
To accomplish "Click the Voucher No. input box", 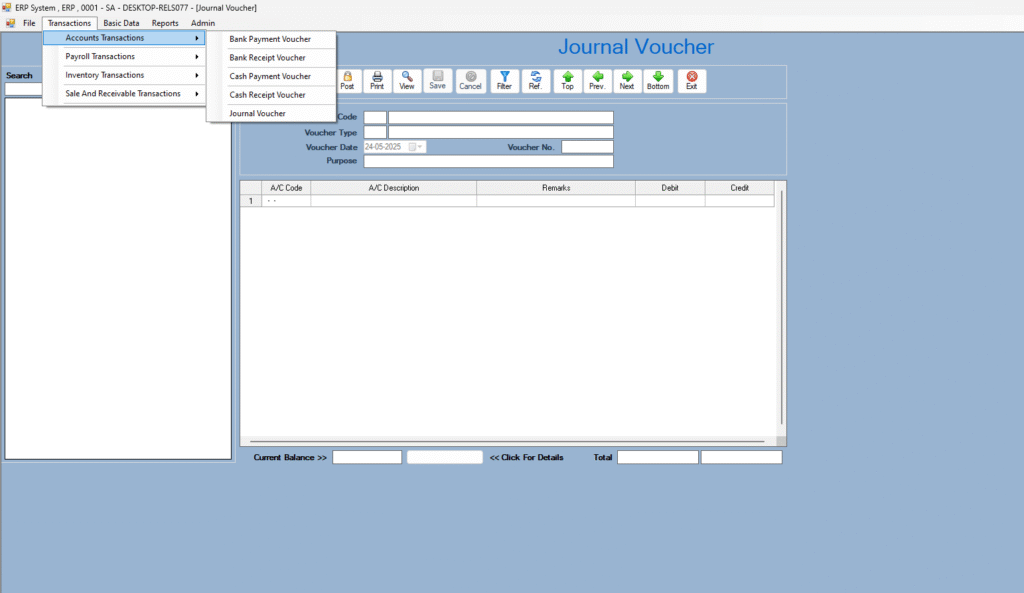I will coord(587,147).
